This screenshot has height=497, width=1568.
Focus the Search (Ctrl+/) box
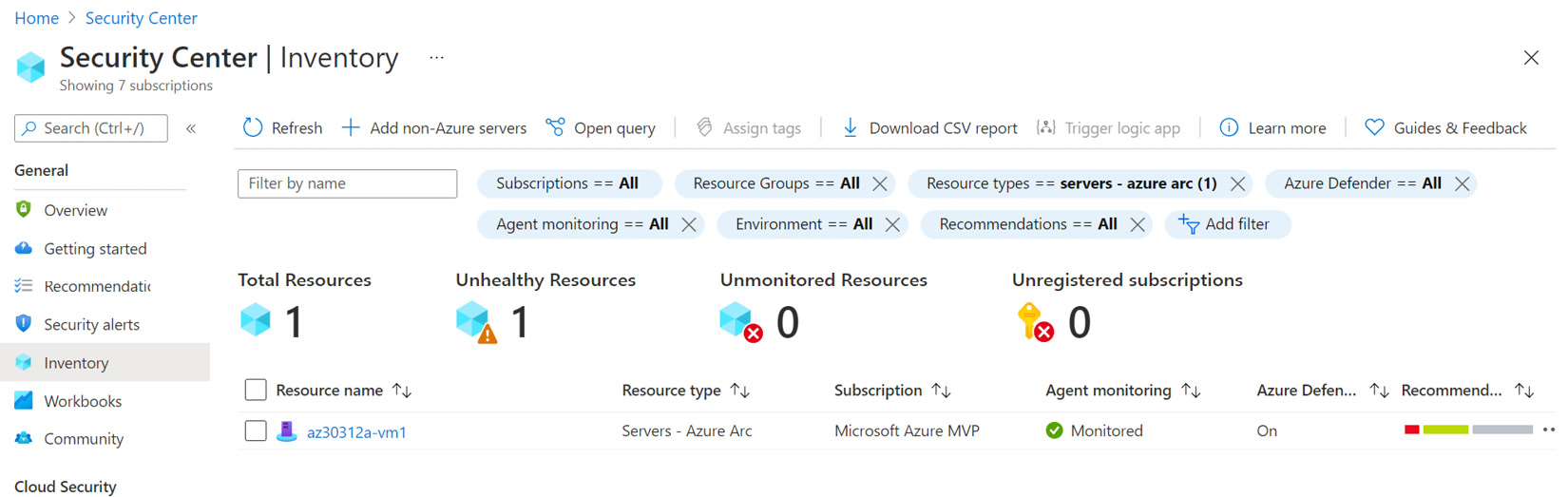point(91,128)
